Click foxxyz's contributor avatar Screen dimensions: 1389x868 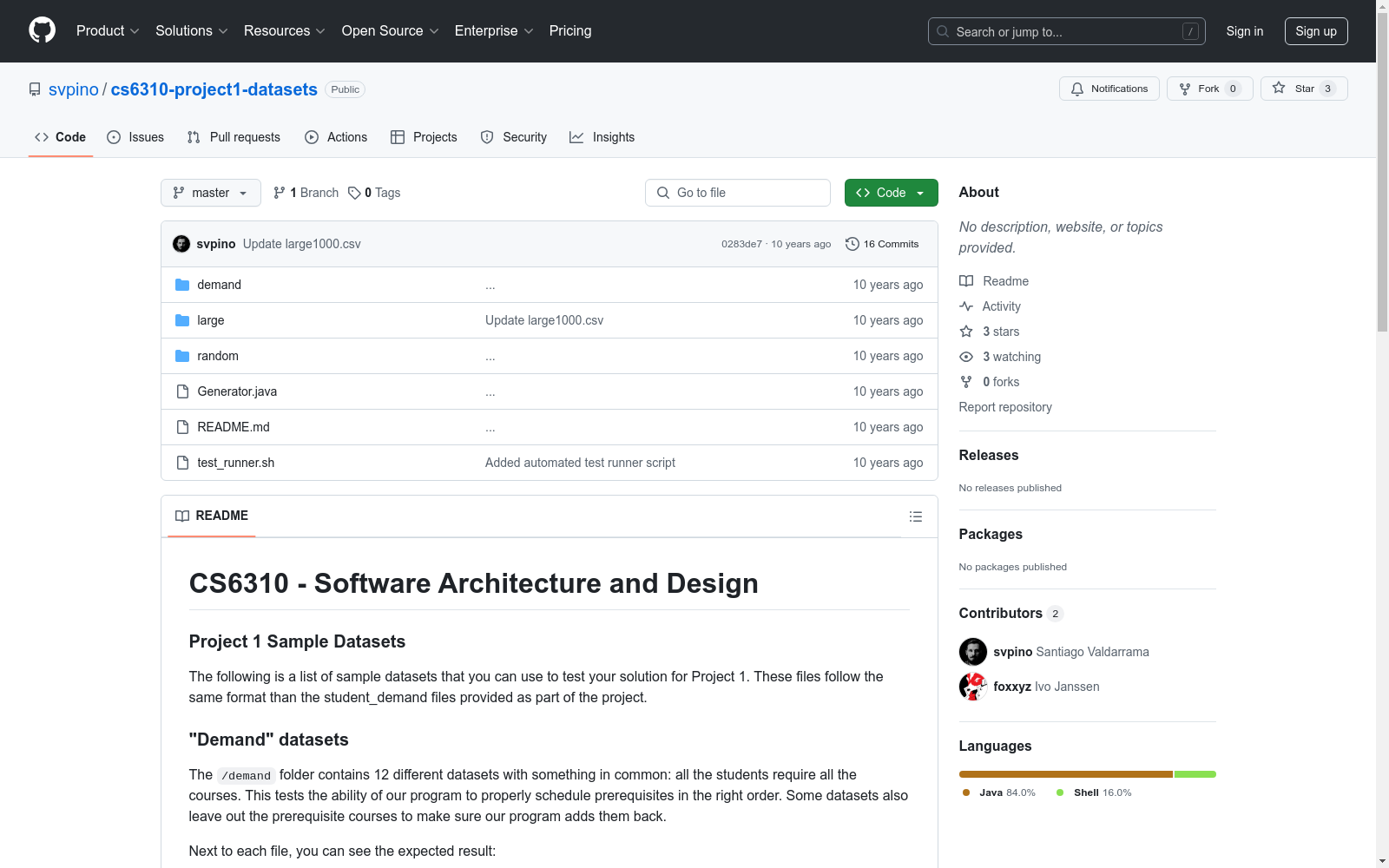tap(973, 687)
